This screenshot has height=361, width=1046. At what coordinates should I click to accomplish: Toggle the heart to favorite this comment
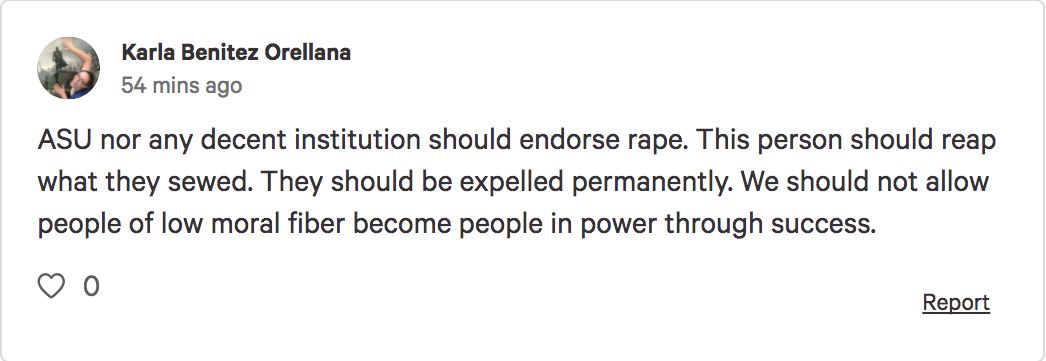click(x=51, y=286)
